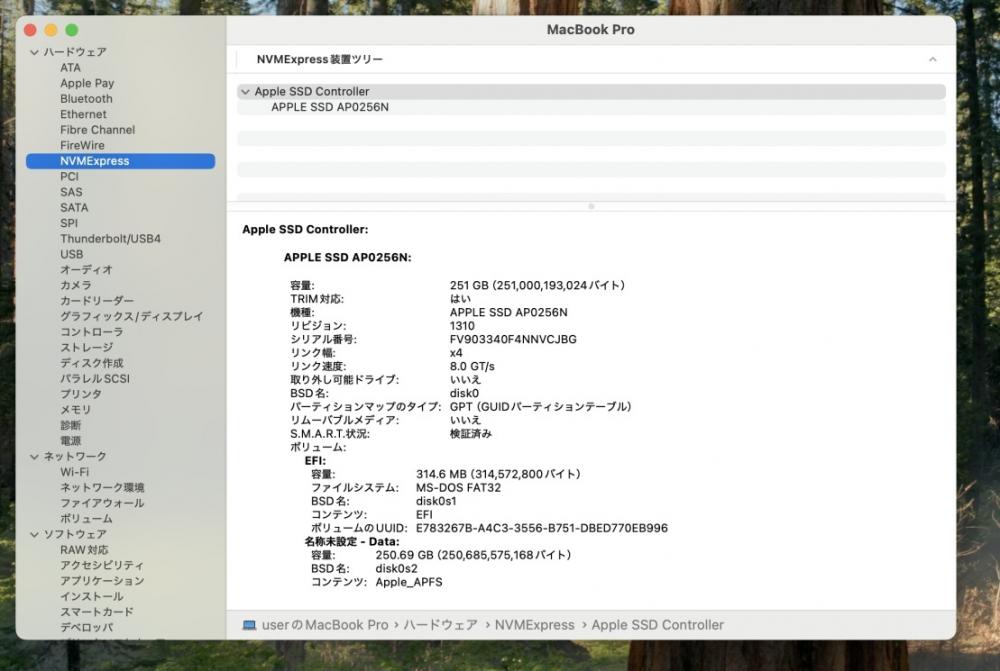Select 電源 in the sidebar

coord(70,441)
